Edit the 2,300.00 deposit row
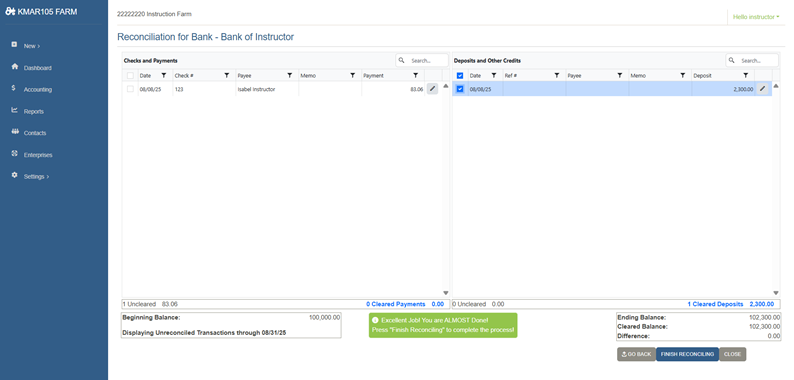The width and height of the screenshot is (794, 380). point(762,89)
